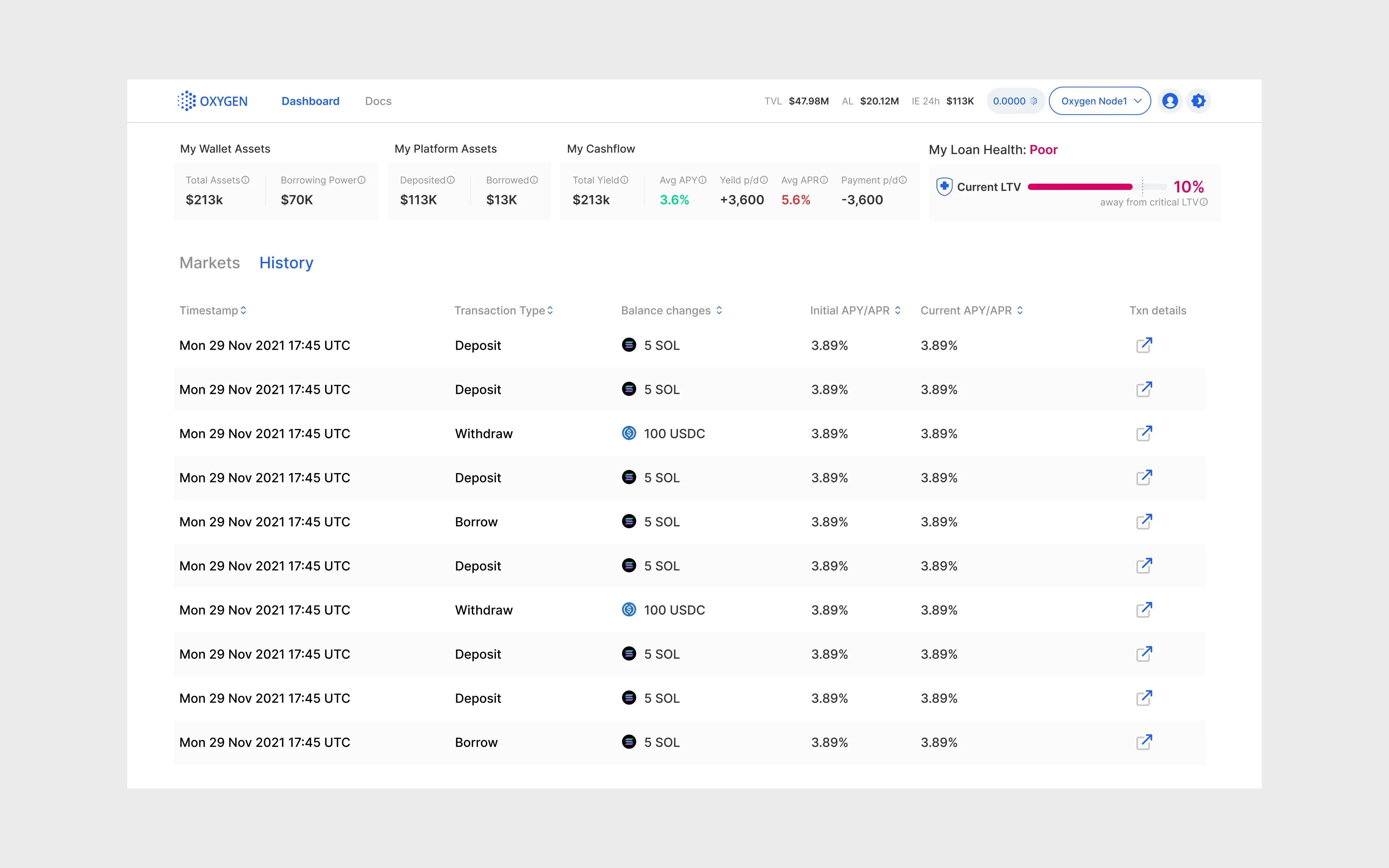
Task: Sort by Timestamp column
Action: 243,311
